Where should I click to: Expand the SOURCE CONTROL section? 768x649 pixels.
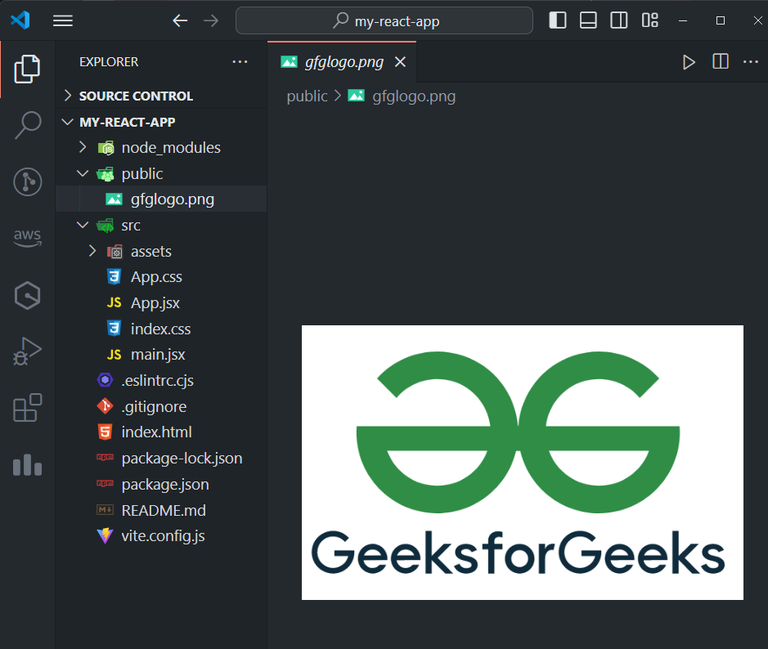click(161, 96)
